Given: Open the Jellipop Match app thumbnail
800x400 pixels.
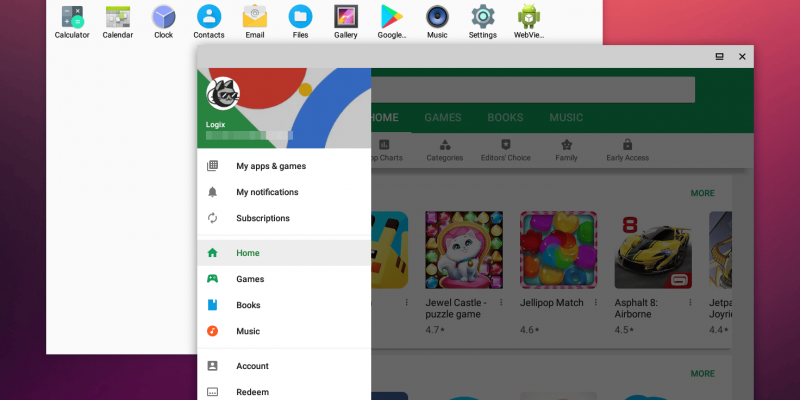Looking at the screenshot, I should click(x=559, y=250).
